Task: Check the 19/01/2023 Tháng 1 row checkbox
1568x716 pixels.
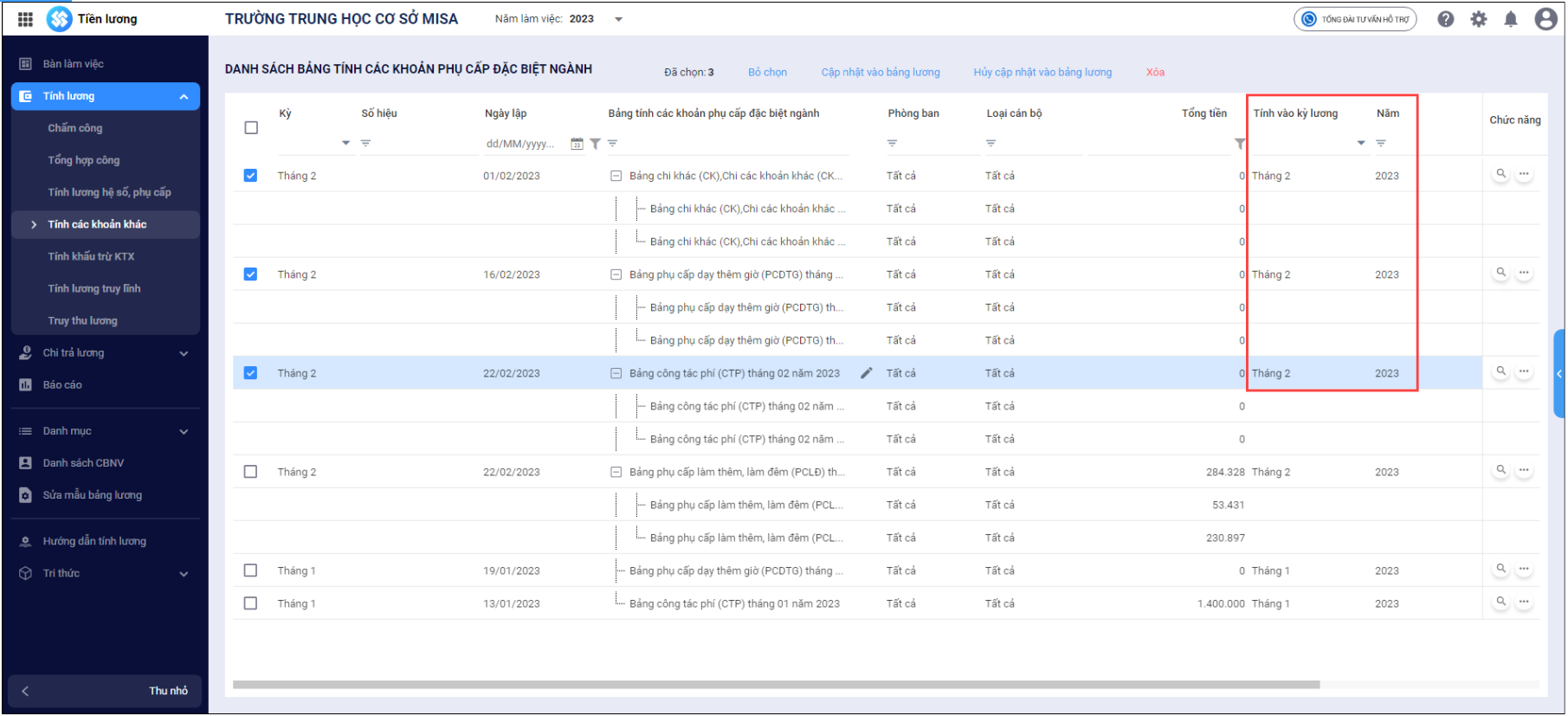Action: pos(251,571)
